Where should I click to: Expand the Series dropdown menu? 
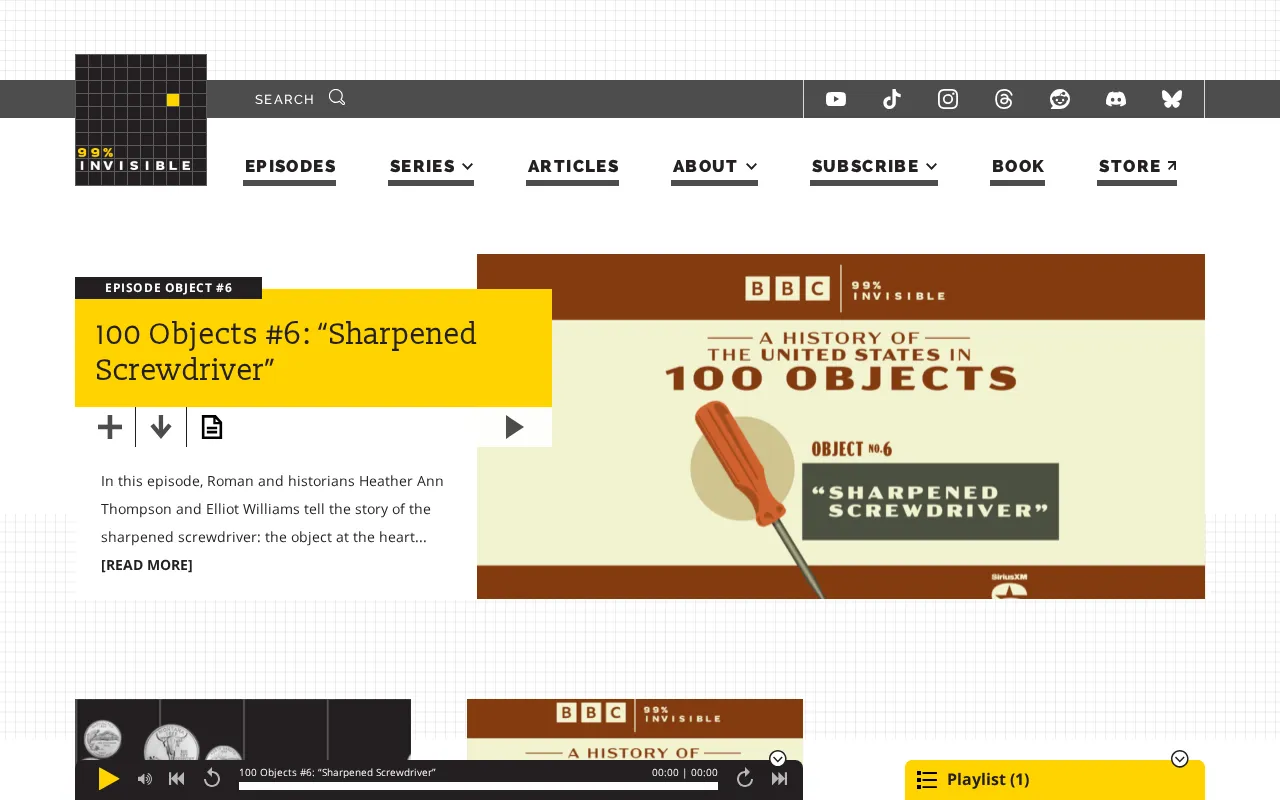(431, 167)
